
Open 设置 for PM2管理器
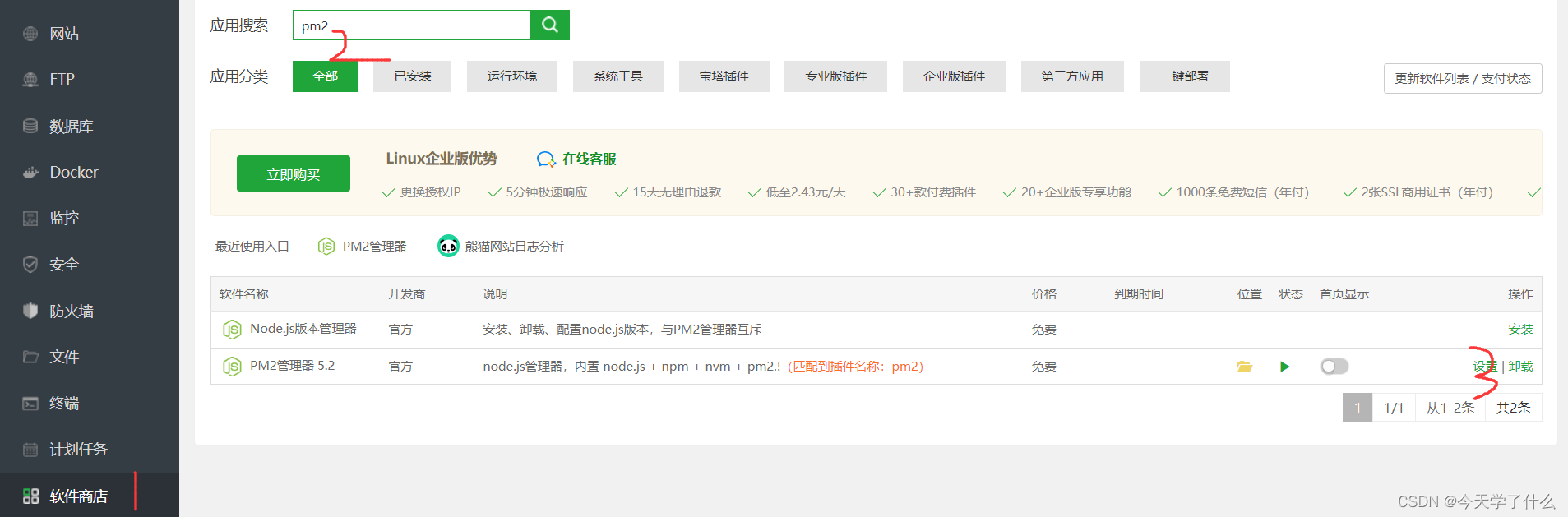point(1485,367)
